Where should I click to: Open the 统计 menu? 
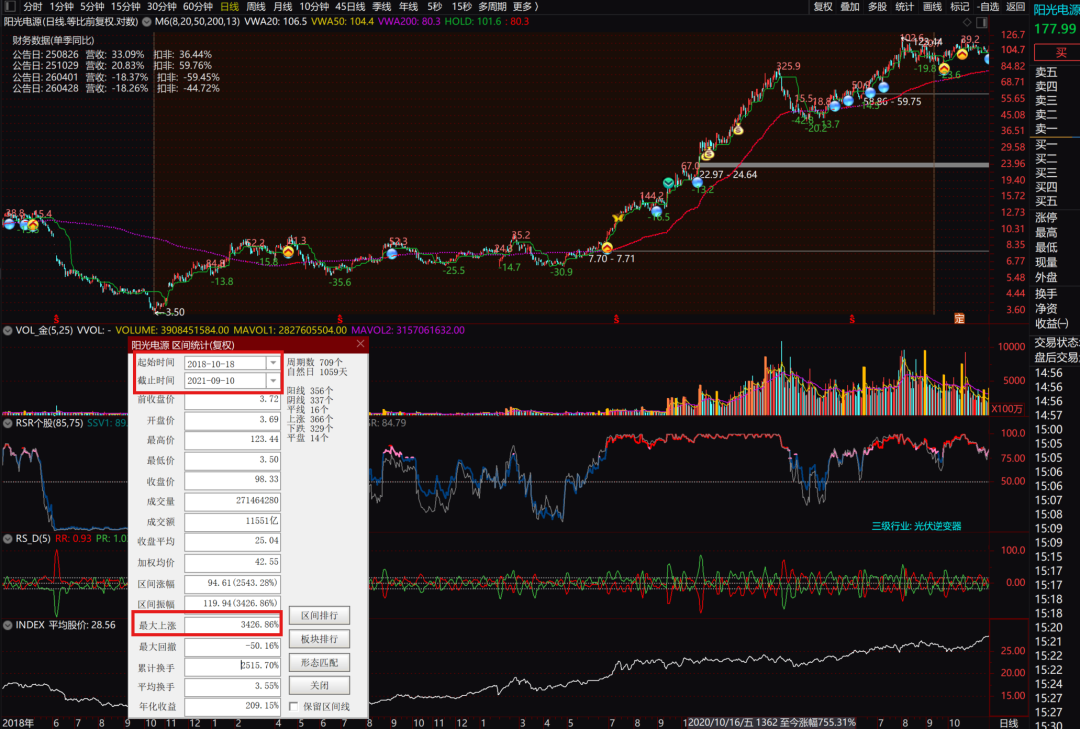point(904,6)
